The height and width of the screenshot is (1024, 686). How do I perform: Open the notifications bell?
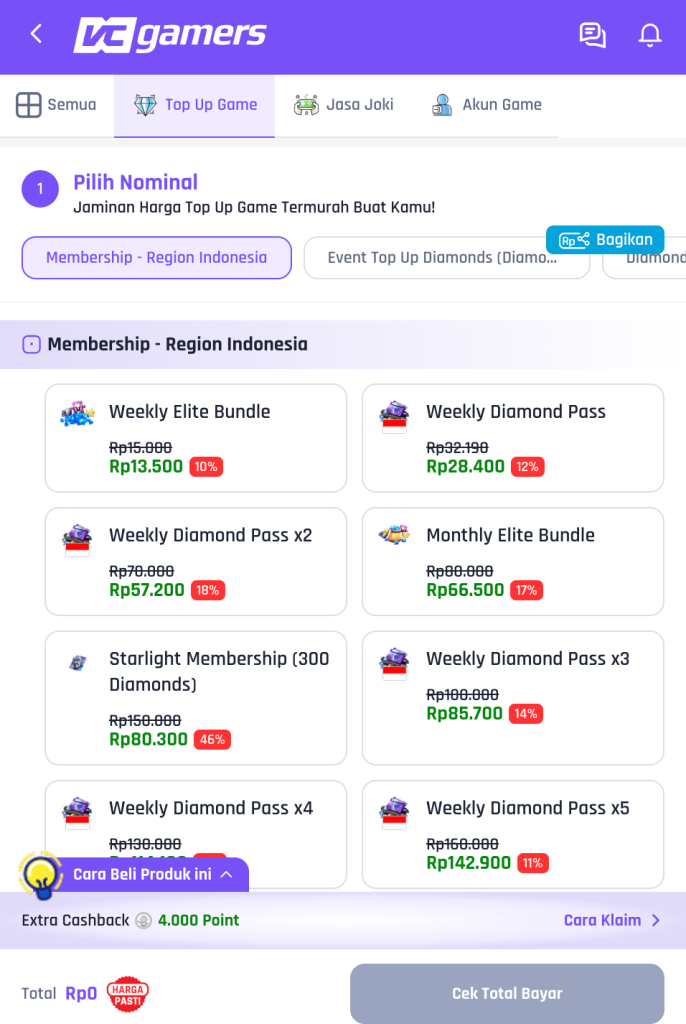[x=650, y=35]
